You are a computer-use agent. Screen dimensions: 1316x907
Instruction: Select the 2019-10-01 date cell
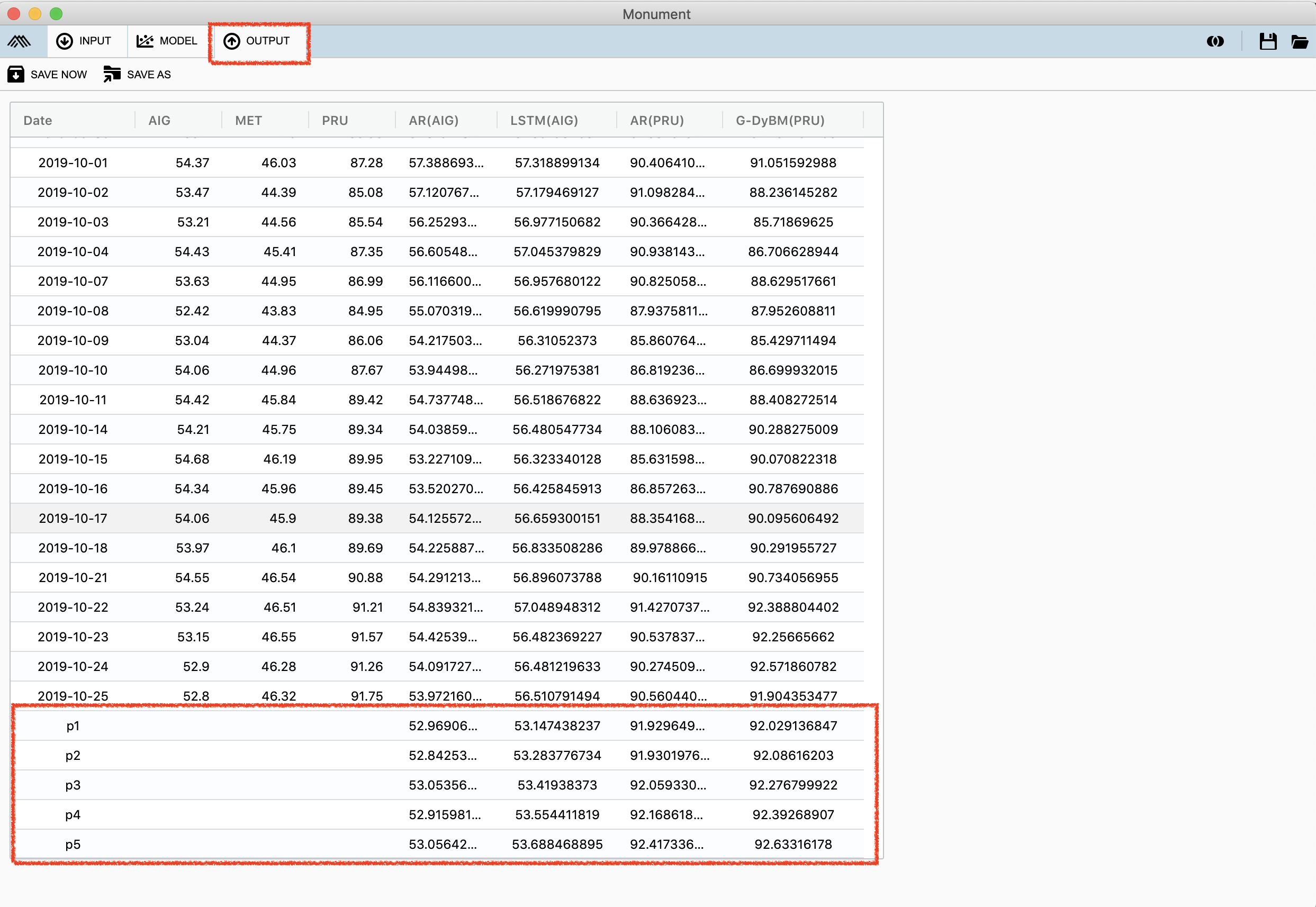point(73,163)
